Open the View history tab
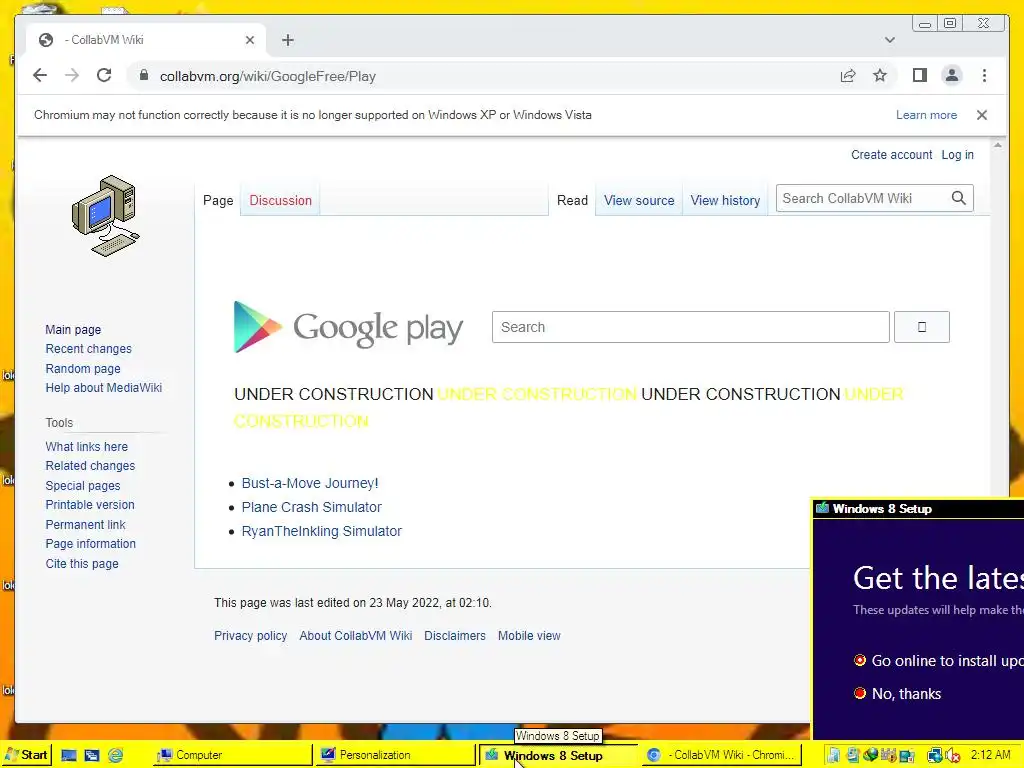Image resolution: width=1024 pixels, height=768 pixels. pos(725,200)
